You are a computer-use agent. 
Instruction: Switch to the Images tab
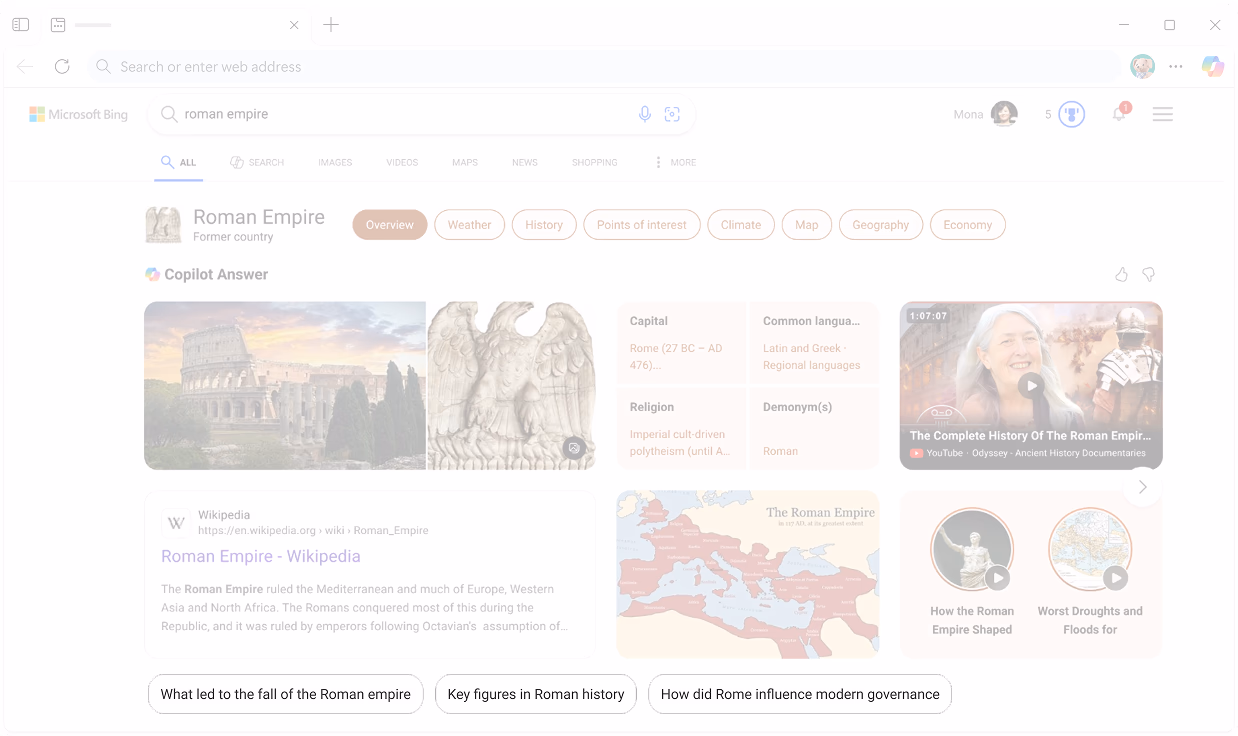335,162
